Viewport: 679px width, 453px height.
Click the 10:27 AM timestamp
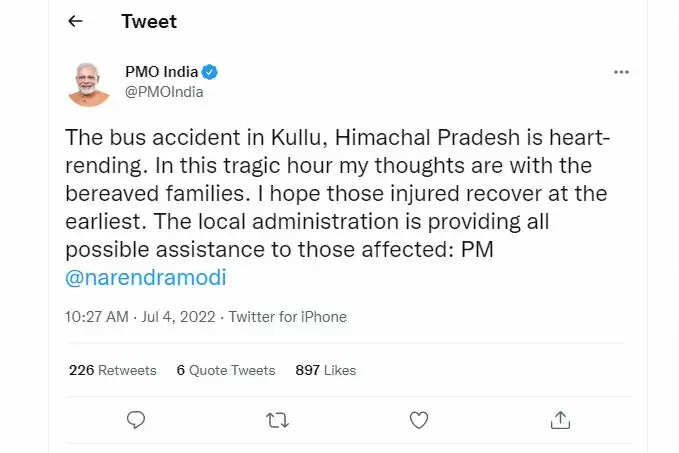click(x=96, y=317)
